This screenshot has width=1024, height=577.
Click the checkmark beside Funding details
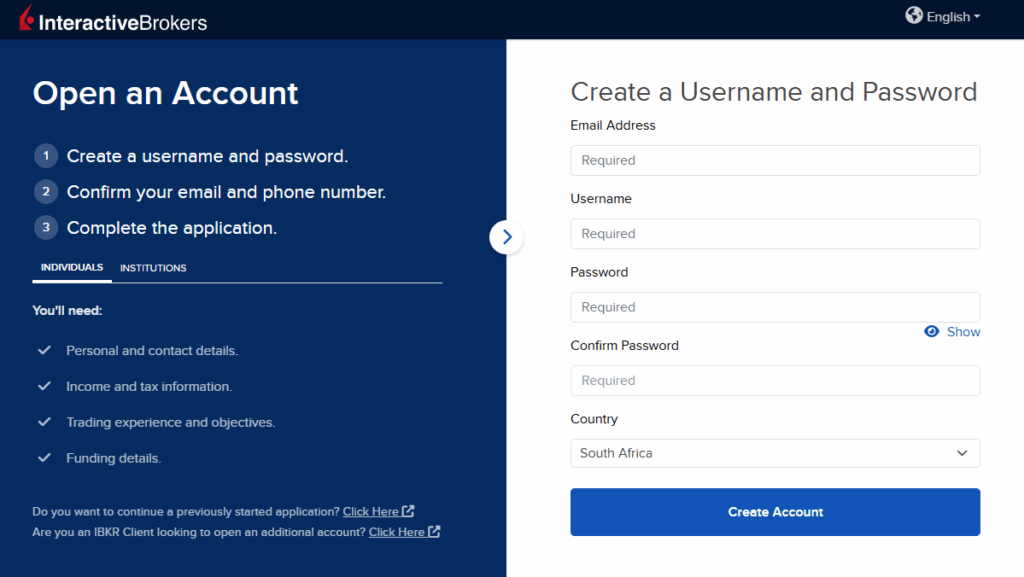pyautogui.click(x=45, y=457)
